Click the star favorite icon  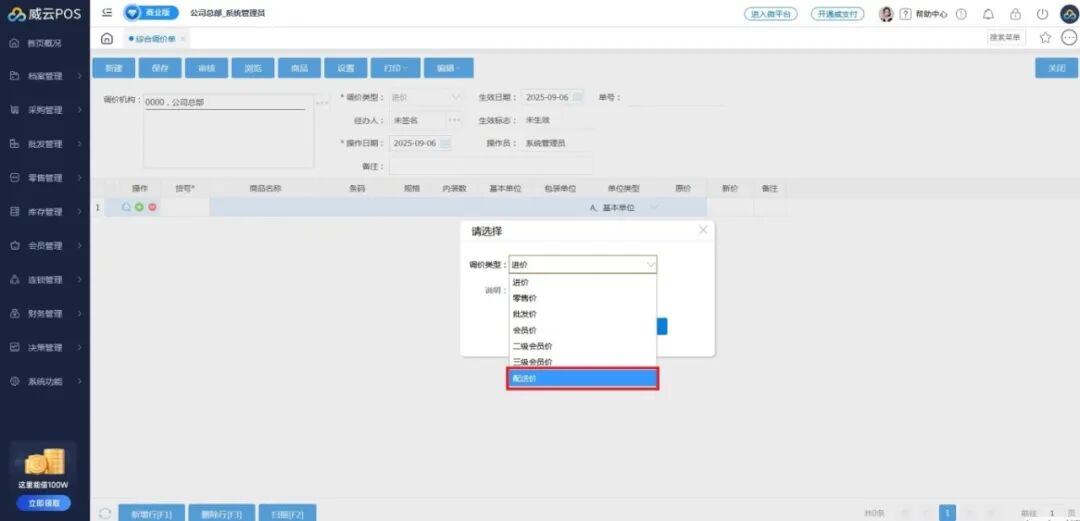click(1045, 38)
